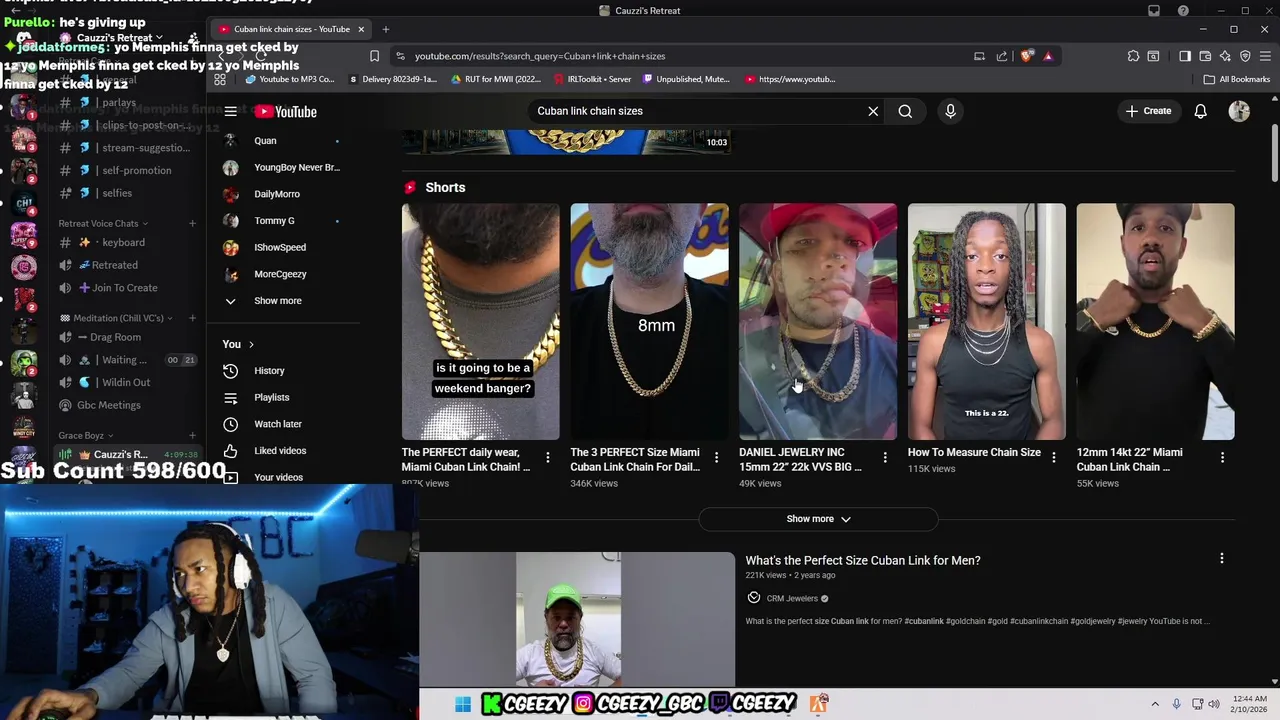Viewport: 1280px width, 720px height.
Task: Expand Shorts shelf with Show more
Action: pyautogui.click(x=818, y=519)
